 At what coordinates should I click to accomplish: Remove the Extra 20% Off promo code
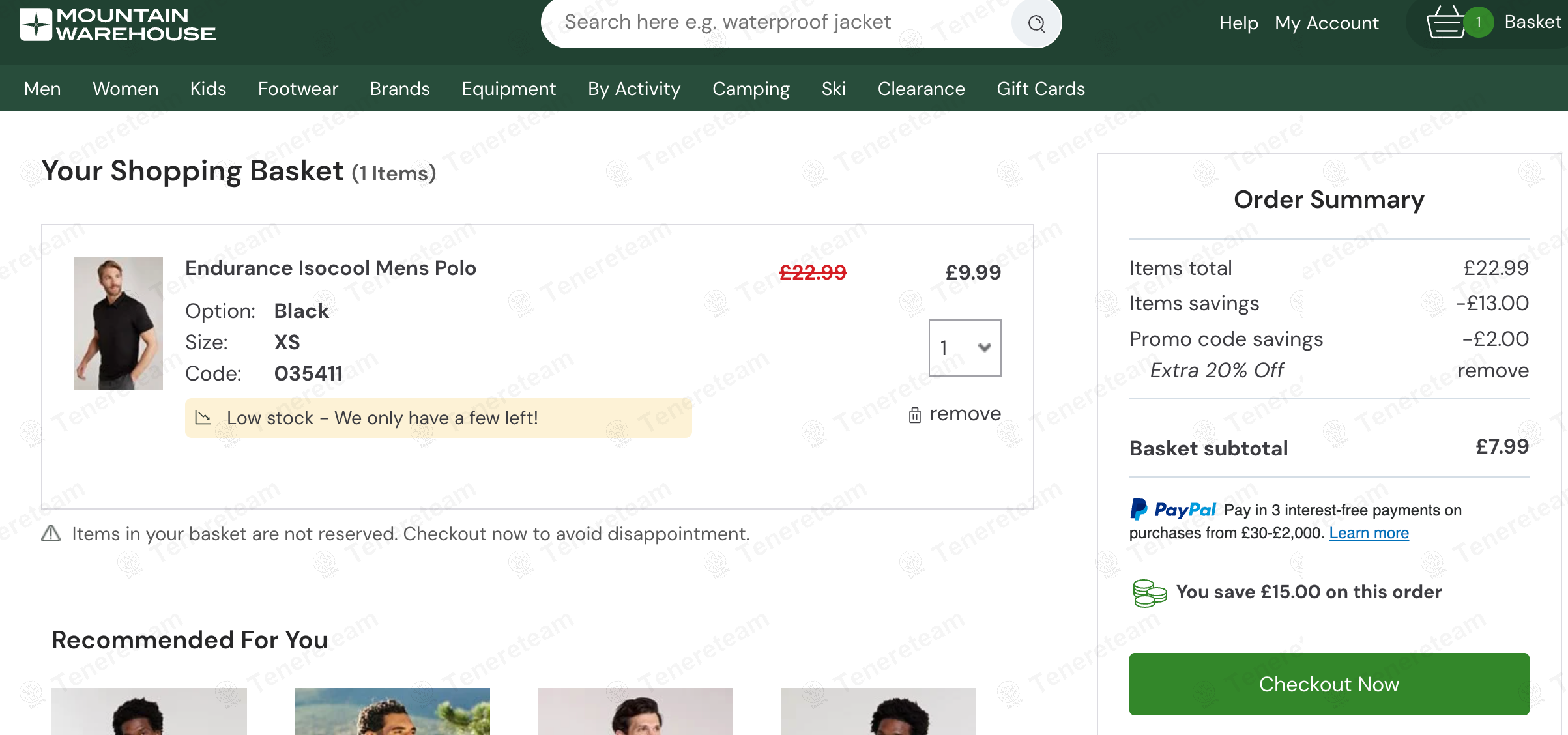1492,371
